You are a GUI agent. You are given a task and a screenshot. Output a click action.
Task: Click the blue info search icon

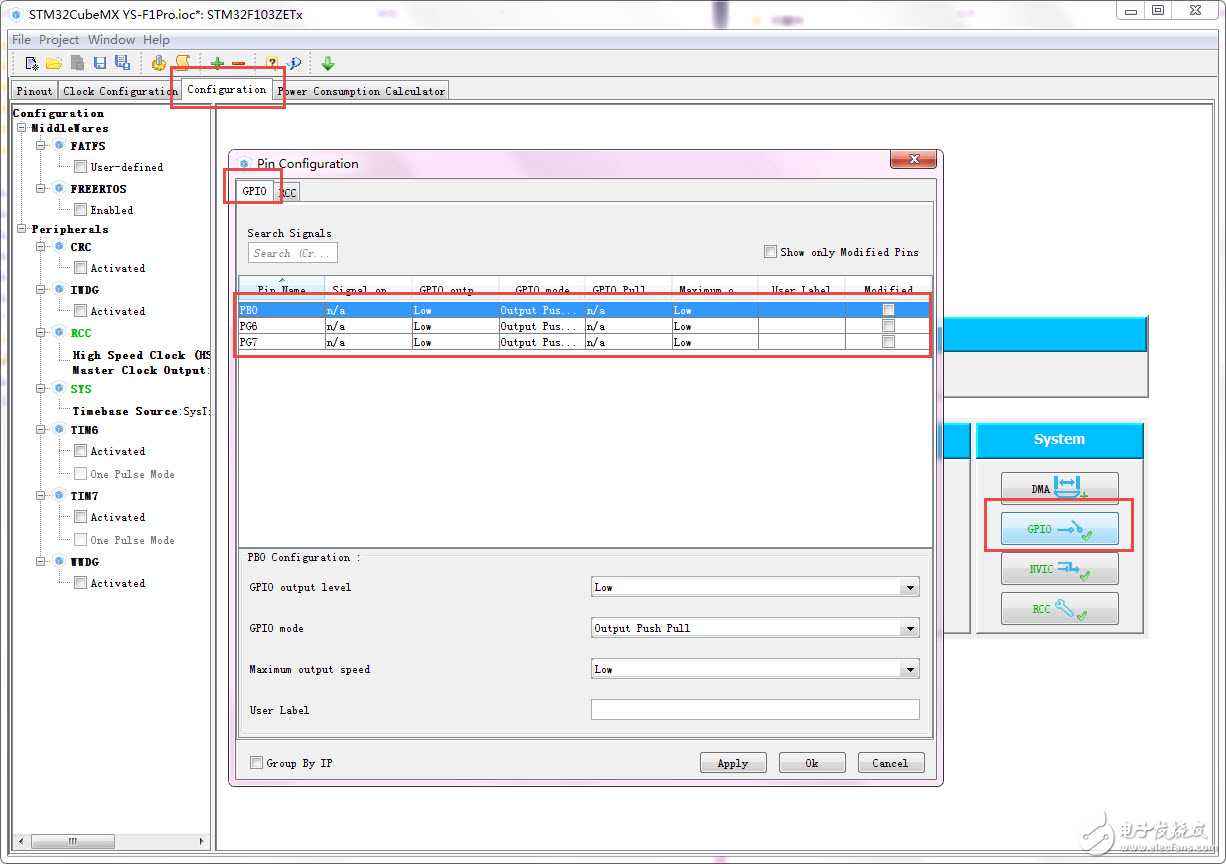[294, 63]
